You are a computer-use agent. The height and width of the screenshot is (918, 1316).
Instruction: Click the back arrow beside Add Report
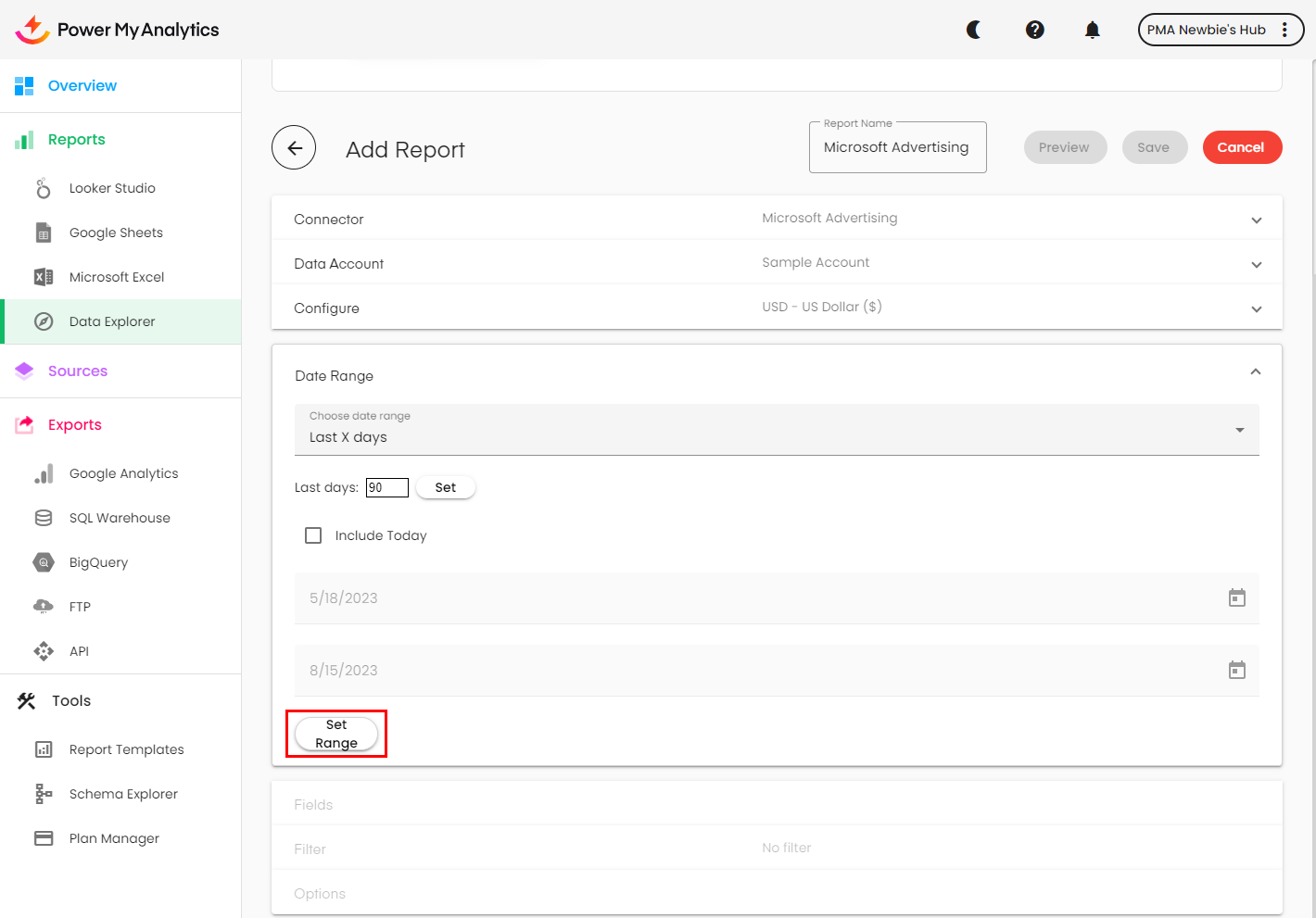tap(294, 147)
